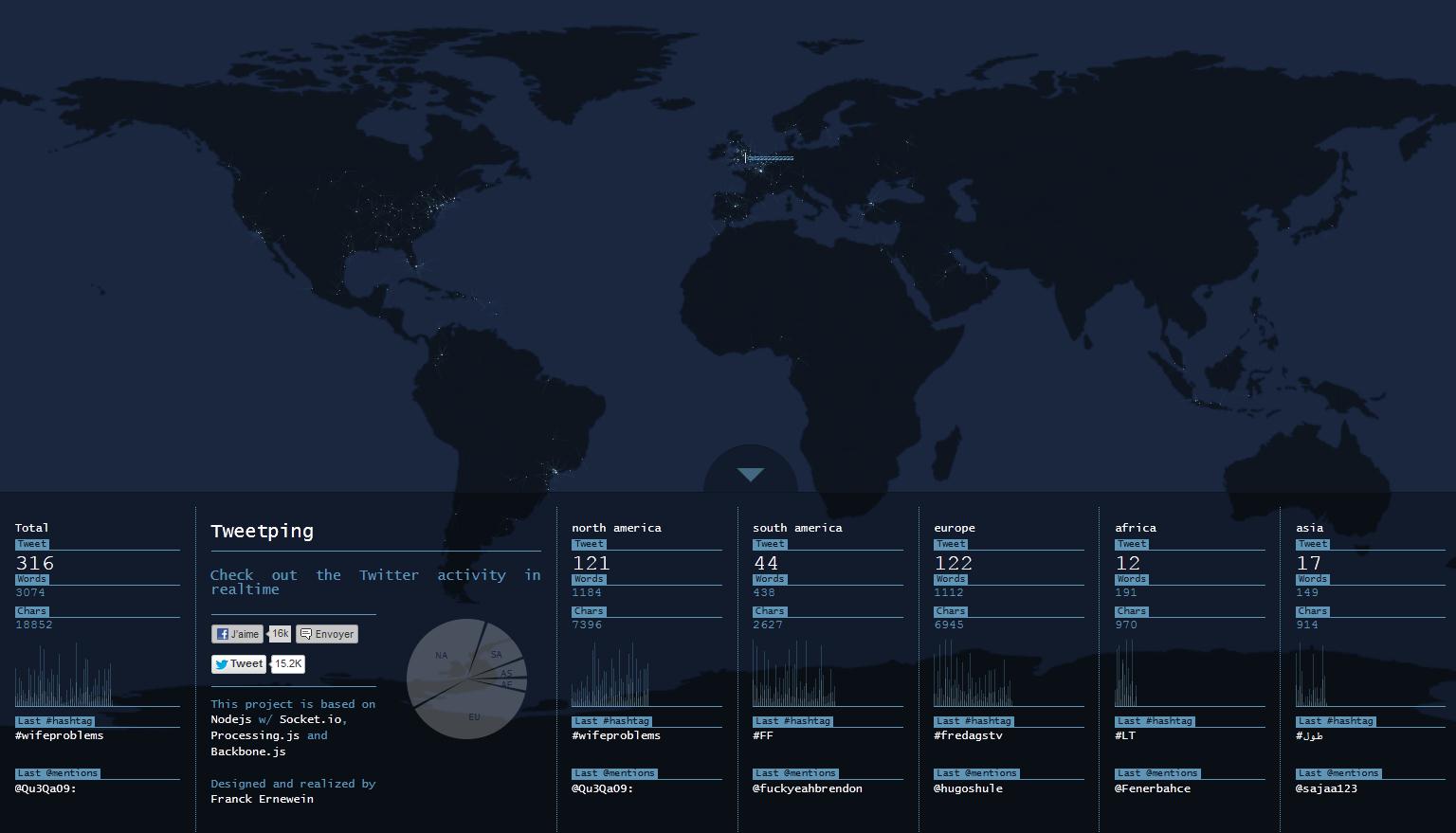The width and height of the screenshot is (1456, 833).
Task: Click africa mention @Fenerbahce
Action: [x=1153, y=788]
